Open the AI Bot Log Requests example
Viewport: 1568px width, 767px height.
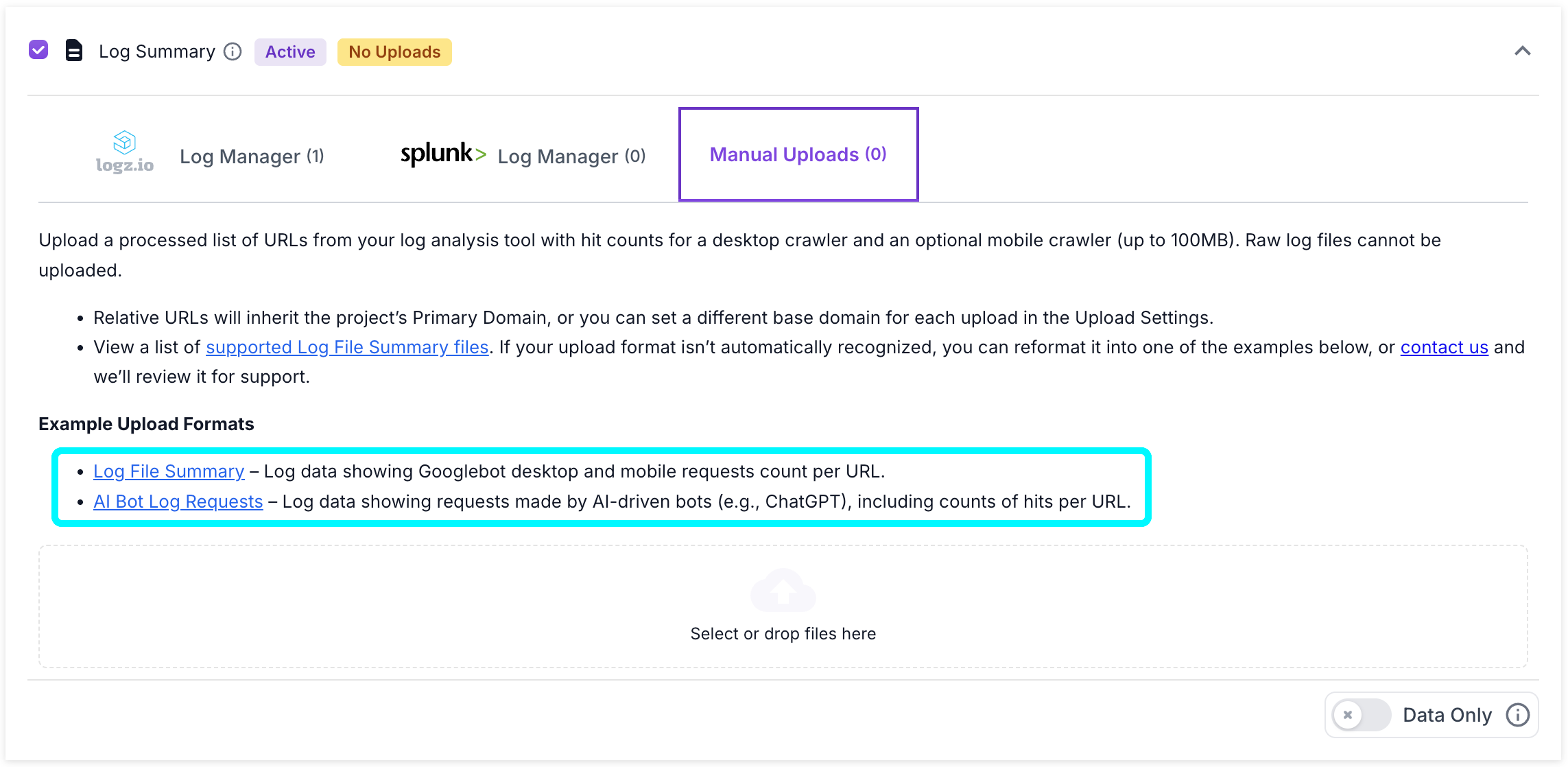178,501
